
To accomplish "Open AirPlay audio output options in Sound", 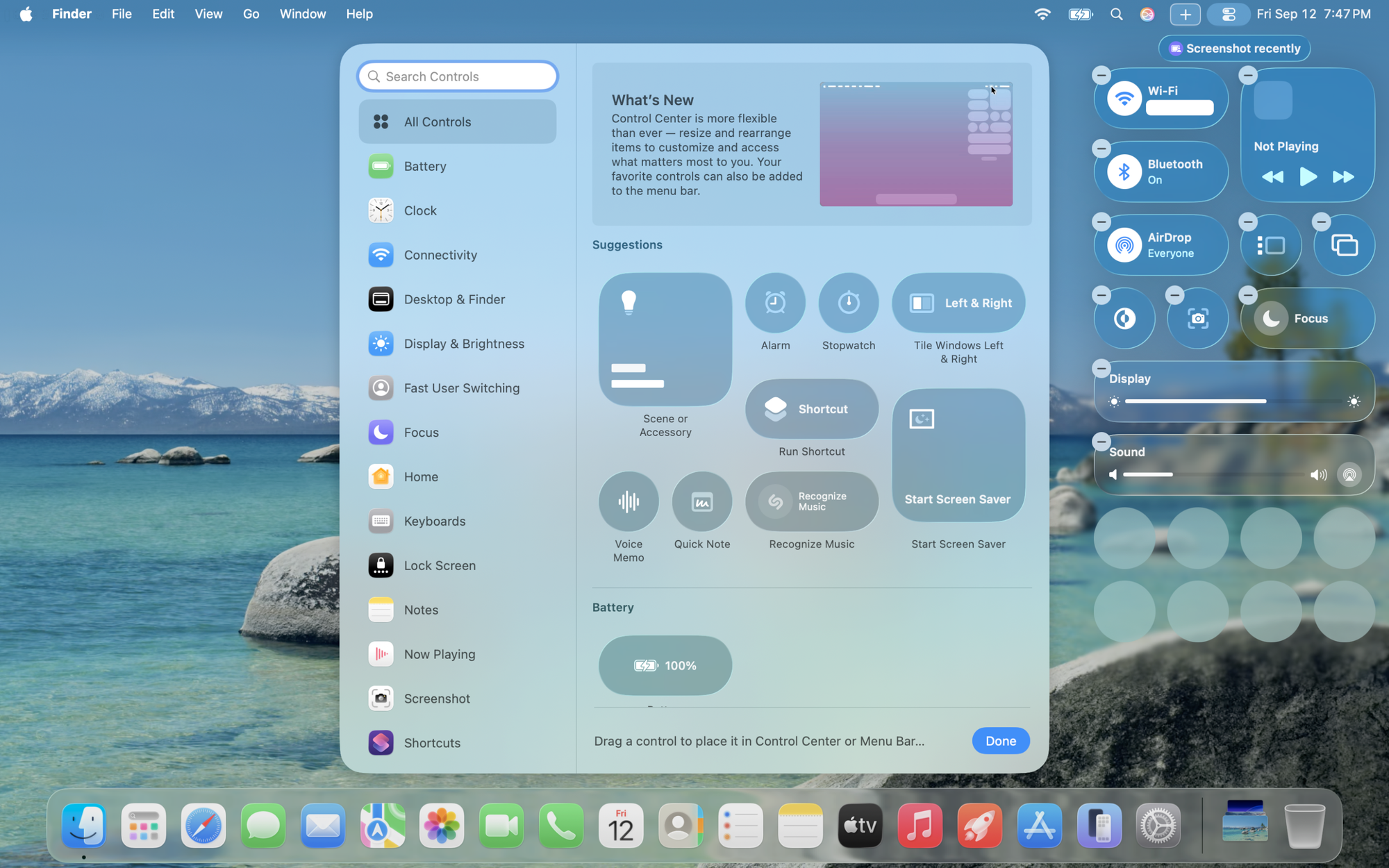I will coord(1349,475).
